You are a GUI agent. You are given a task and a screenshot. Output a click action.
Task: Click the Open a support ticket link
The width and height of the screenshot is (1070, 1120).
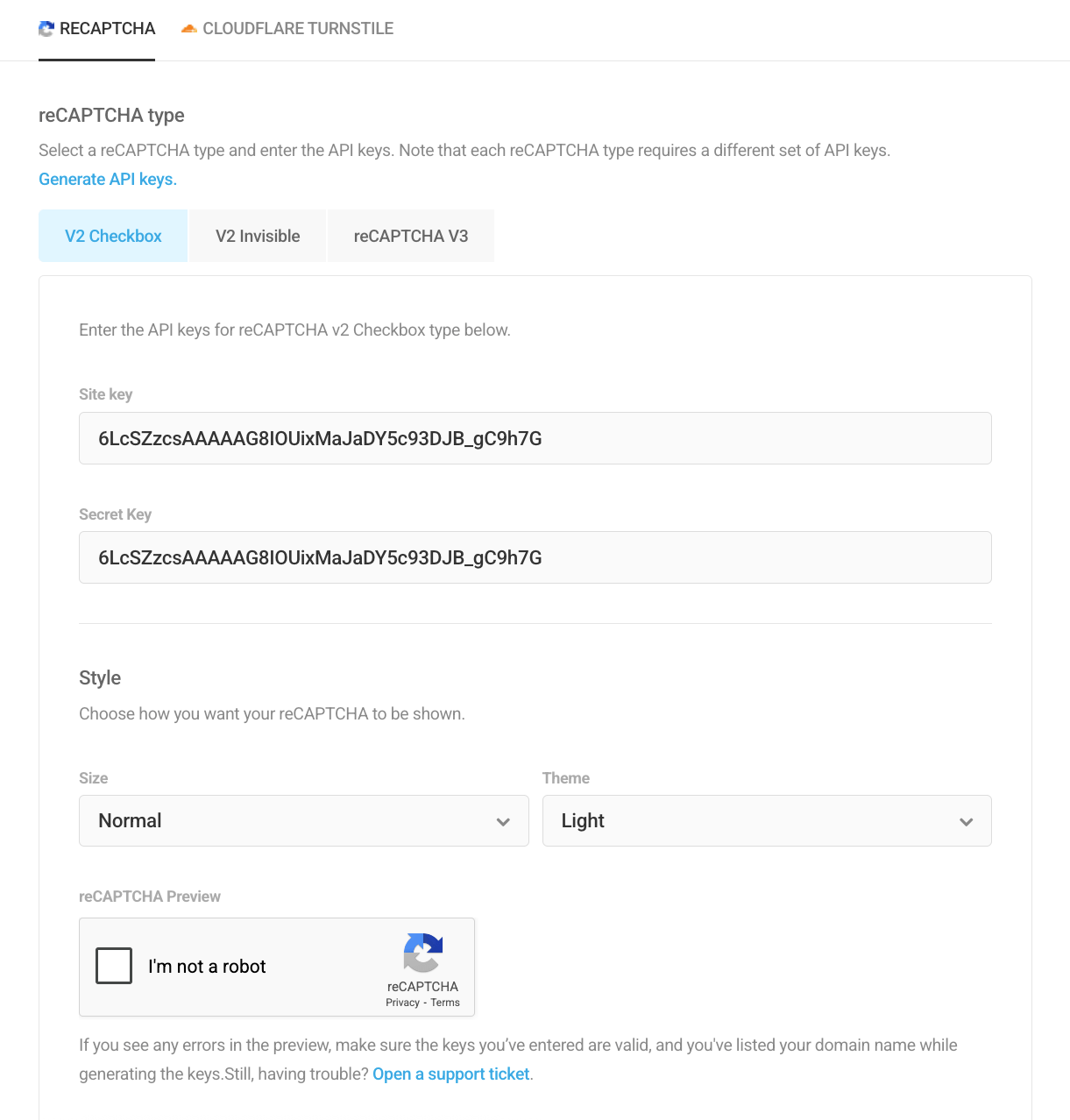[450, 1074]
